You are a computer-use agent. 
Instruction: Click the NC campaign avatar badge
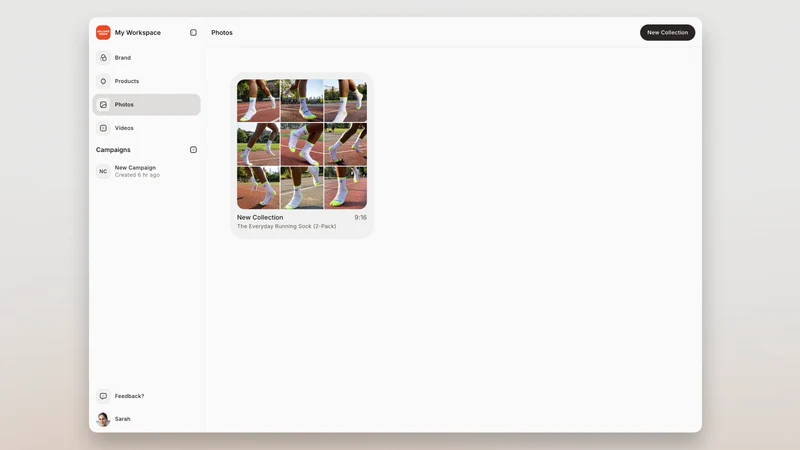[x=103, y=171]
